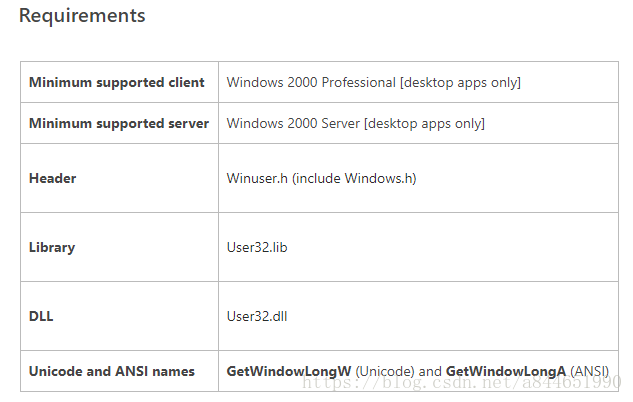
Task: Click the Unicode and ANSI names label
Action: (112, 371)
